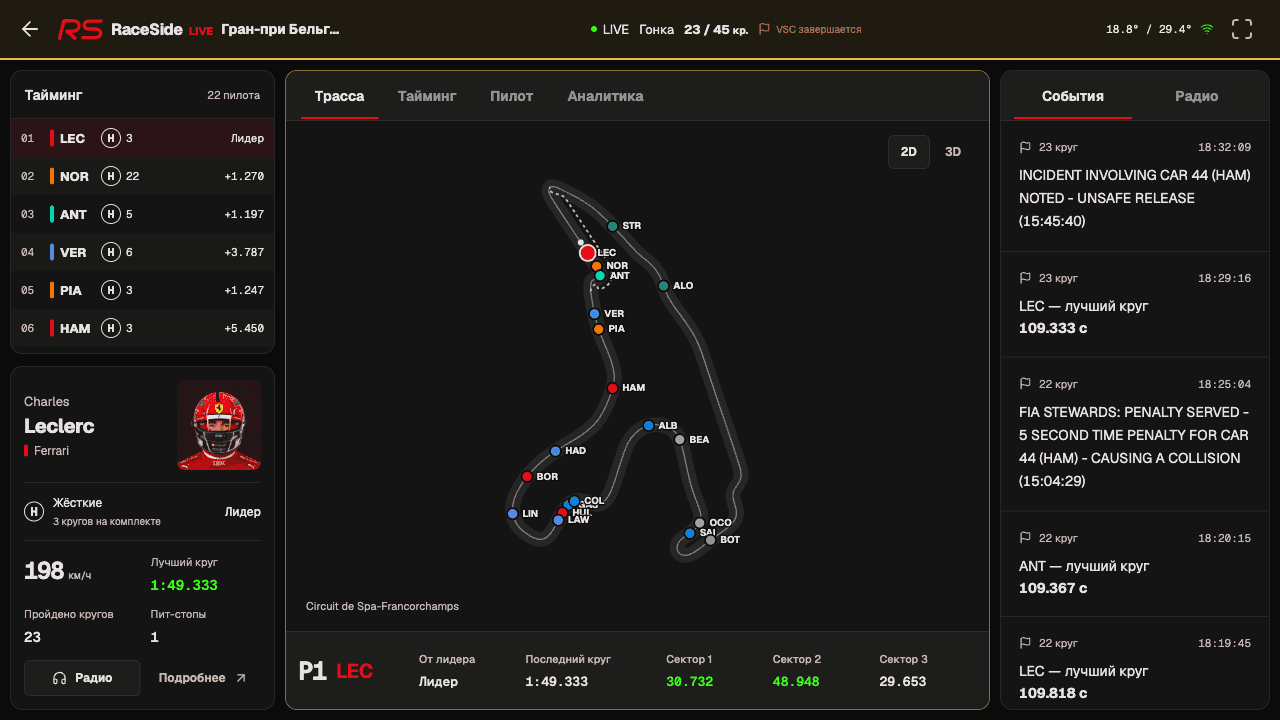Click the VSC flag icon in header
The image size is (1280, 720).
click(764, 29)
